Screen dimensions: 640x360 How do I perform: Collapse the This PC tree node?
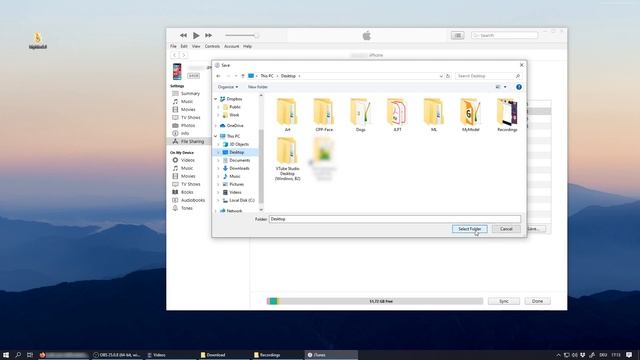point(216,136)
